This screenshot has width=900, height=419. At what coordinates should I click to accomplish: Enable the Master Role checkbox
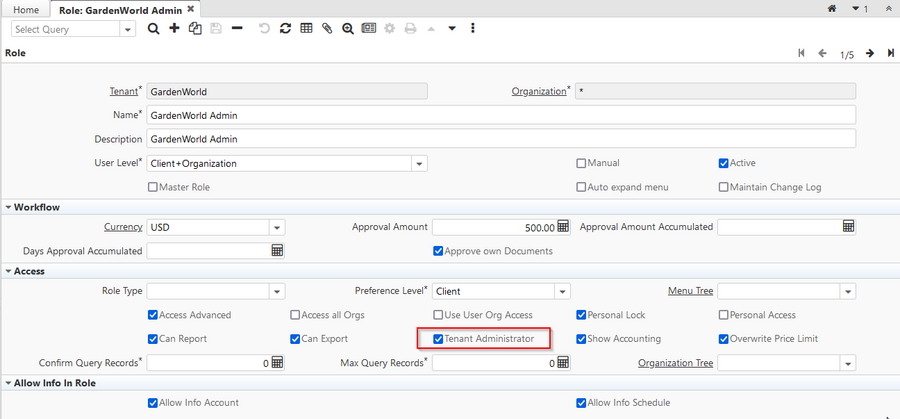point(153,187)
